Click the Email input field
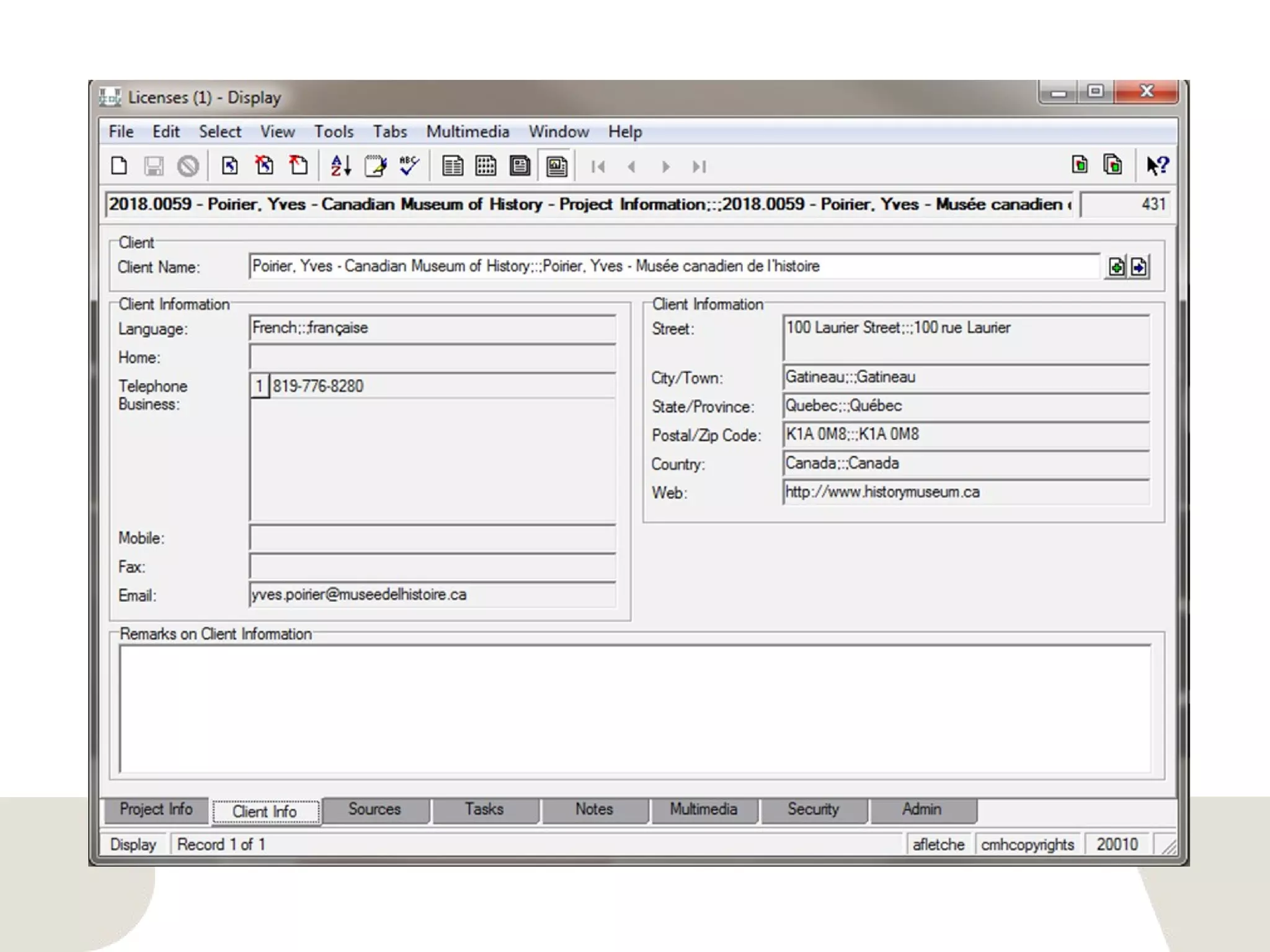 (x=432, y=595)
